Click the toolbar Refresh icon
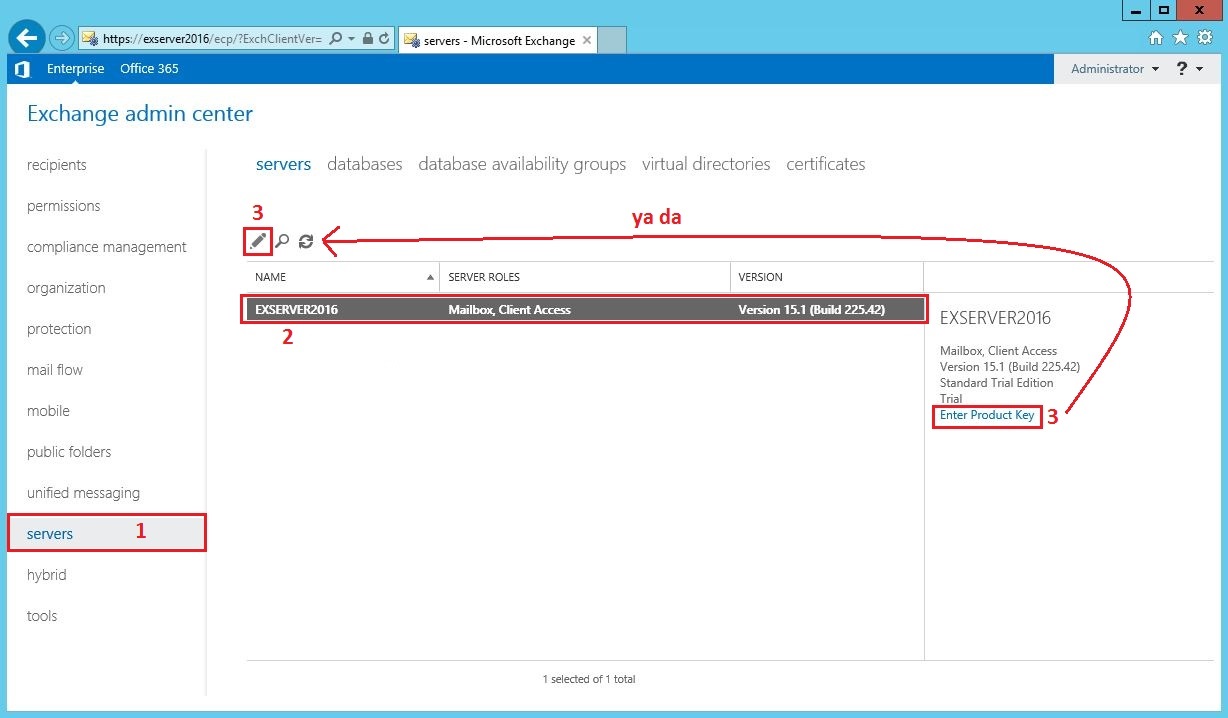 coord(306,240)
